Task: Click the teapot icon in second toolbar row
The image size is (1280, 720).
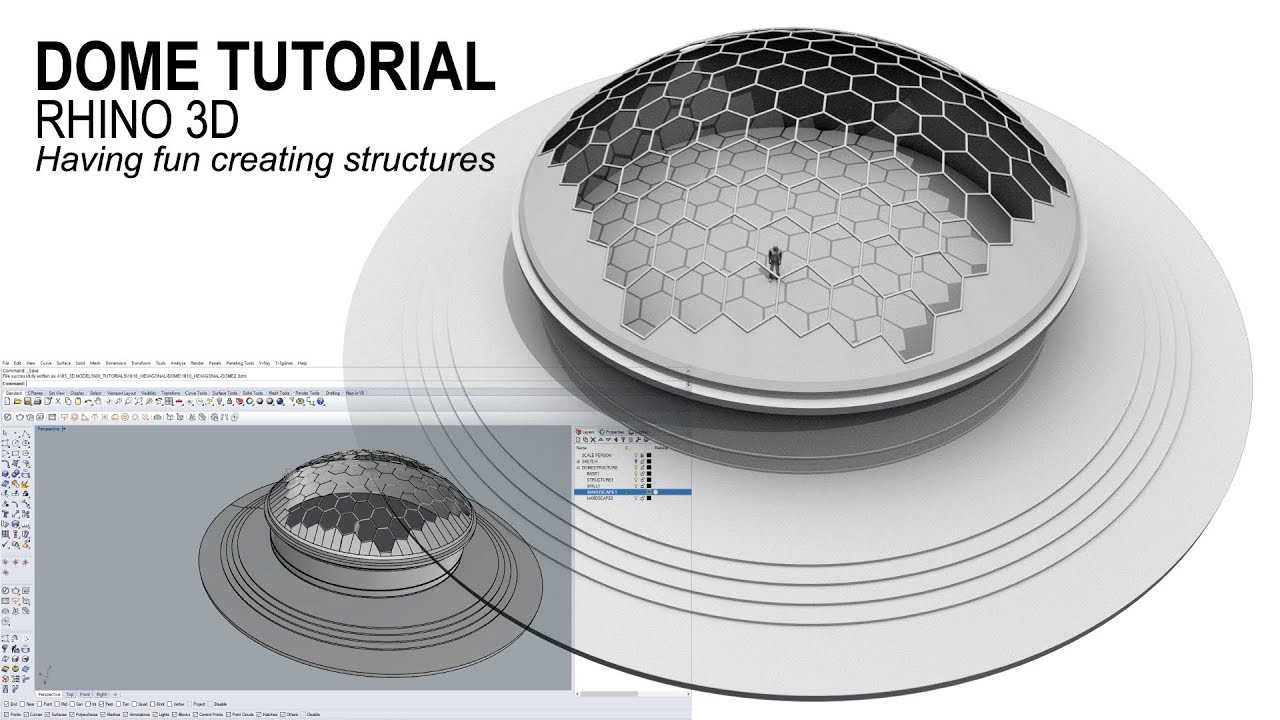Action: point(19,417)
